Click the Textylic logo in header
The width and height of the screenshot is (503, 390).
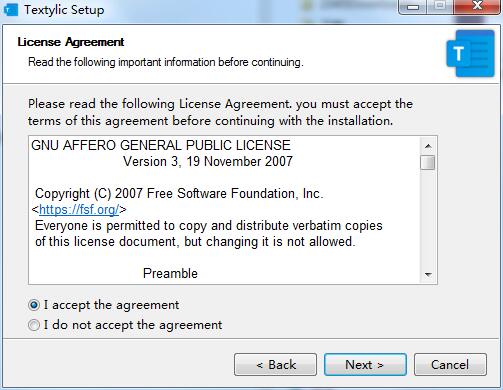coord(470,53)
